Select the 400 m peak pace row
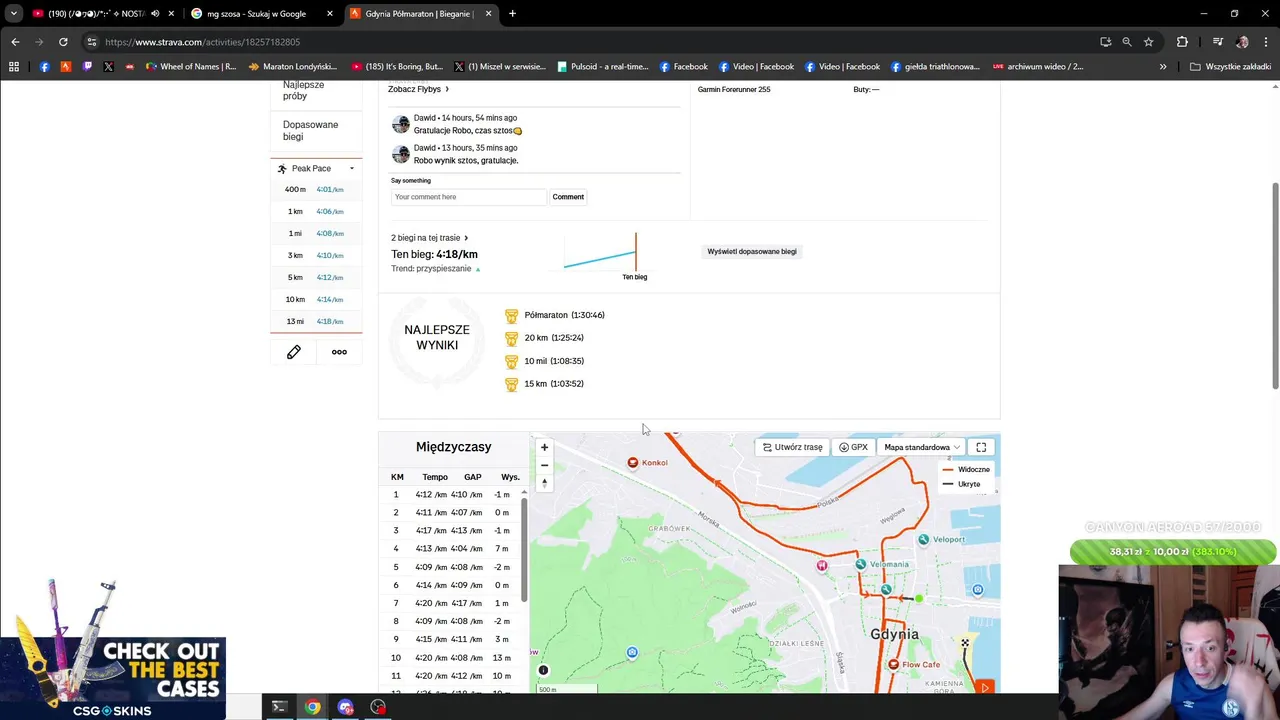The height and width of the screenshot is (720, 1280). (316, 189)
